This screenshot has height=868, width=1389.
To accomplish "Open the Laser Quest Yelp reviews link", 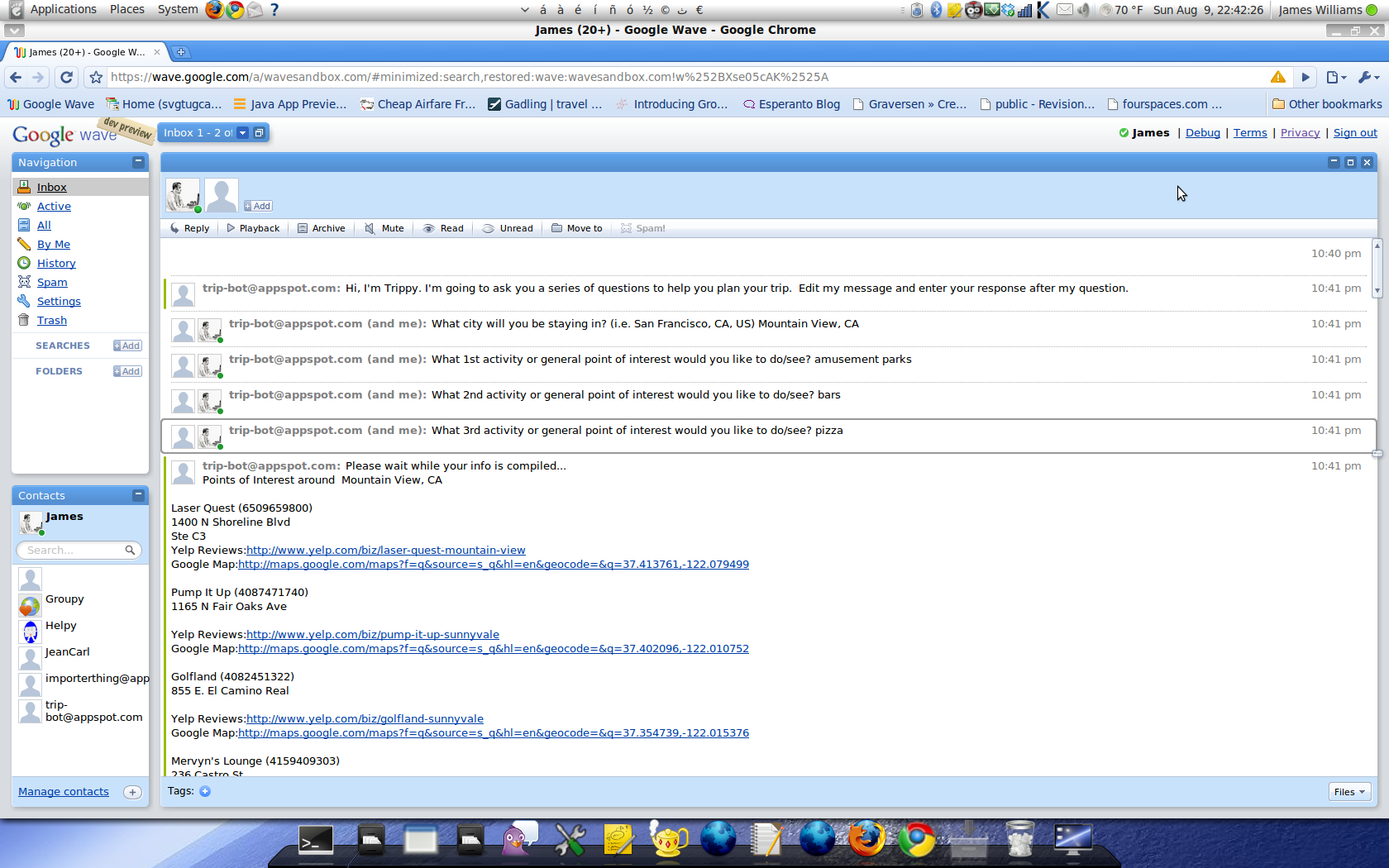I will click(x=386, y=551).
